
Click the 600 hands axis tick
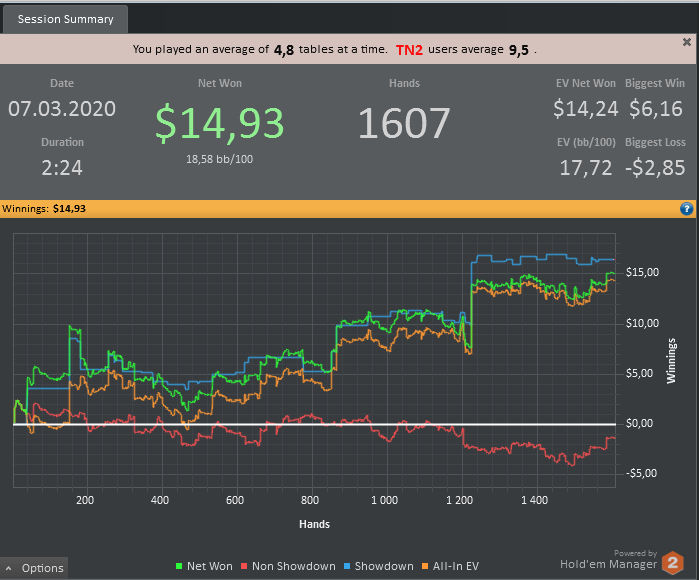(x=234, y=500)
